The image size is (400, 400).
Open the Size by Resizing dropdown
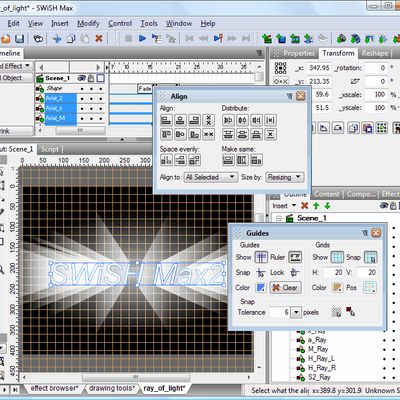pyautogui.click(x=285, y=177)
